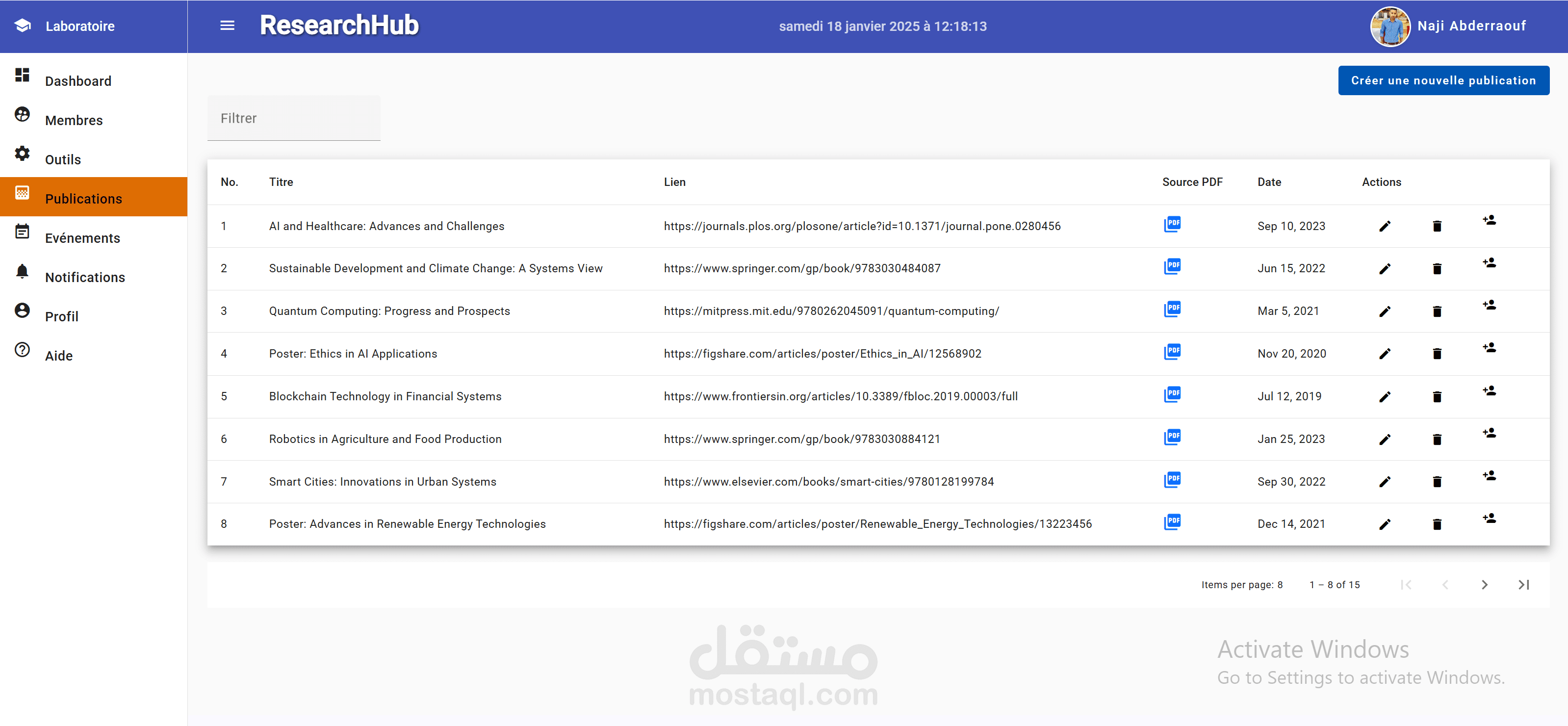
Task: Open the Membres section
Action: tap(74, 121)
